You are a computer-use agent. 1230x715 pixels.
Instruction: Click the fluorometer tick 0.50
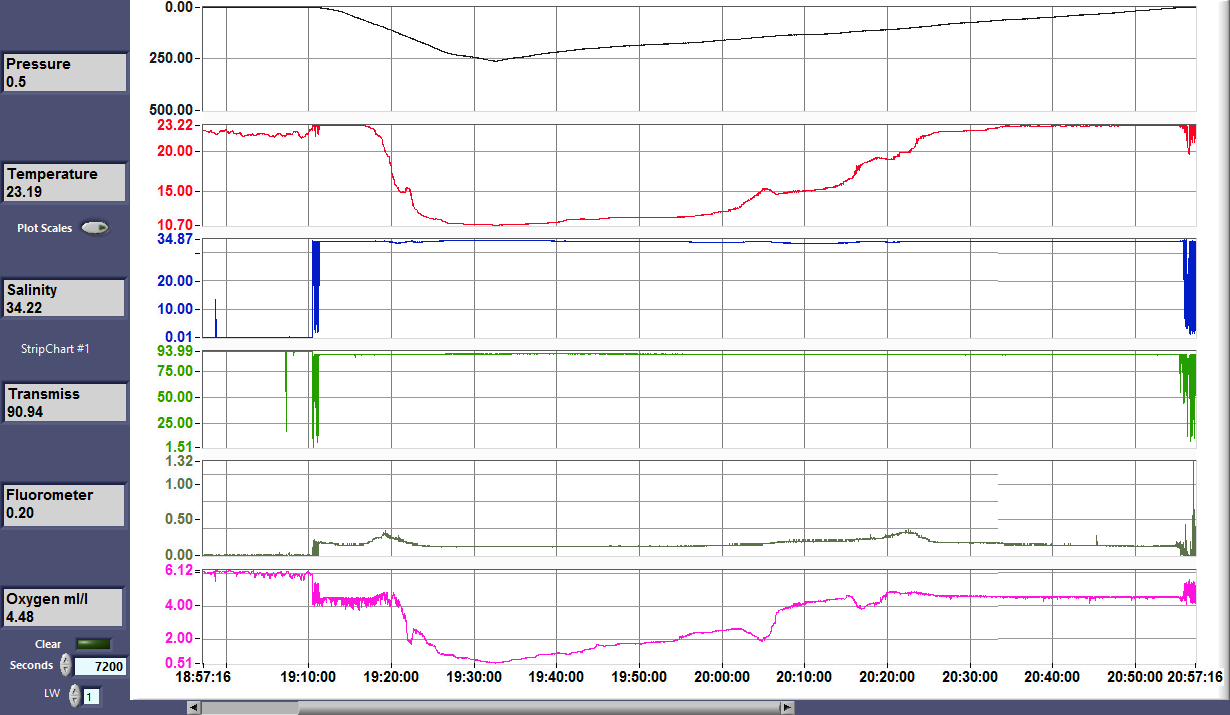[x=178, y=519]
